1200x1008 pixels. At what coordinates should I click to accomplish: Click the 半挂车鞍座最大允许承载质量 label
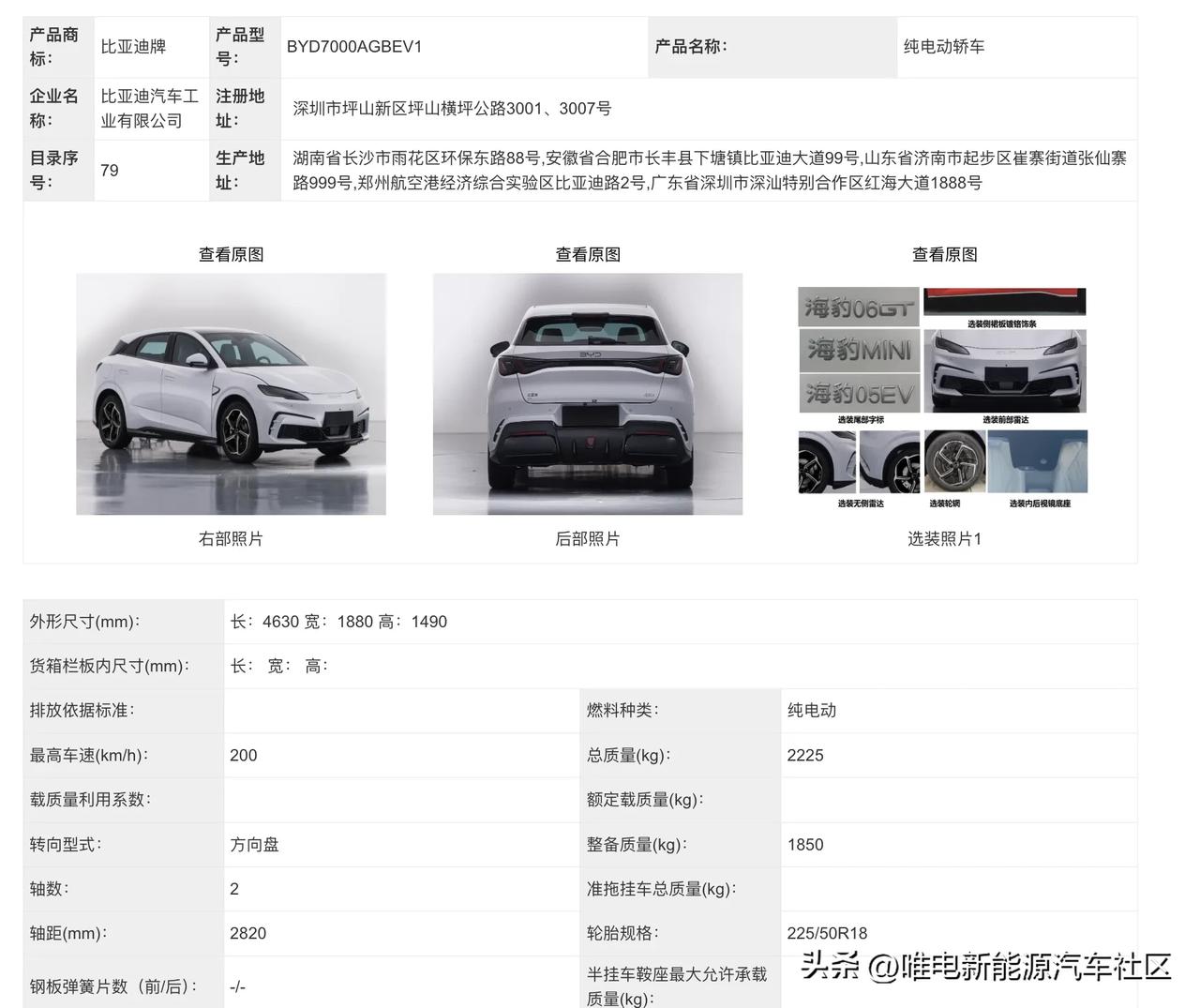(x=677, y=986)
